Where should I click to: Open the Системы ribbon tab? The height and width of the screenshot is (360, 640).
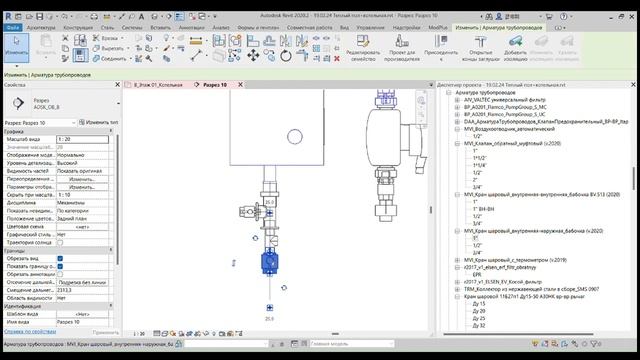click(x=132, y=28)
